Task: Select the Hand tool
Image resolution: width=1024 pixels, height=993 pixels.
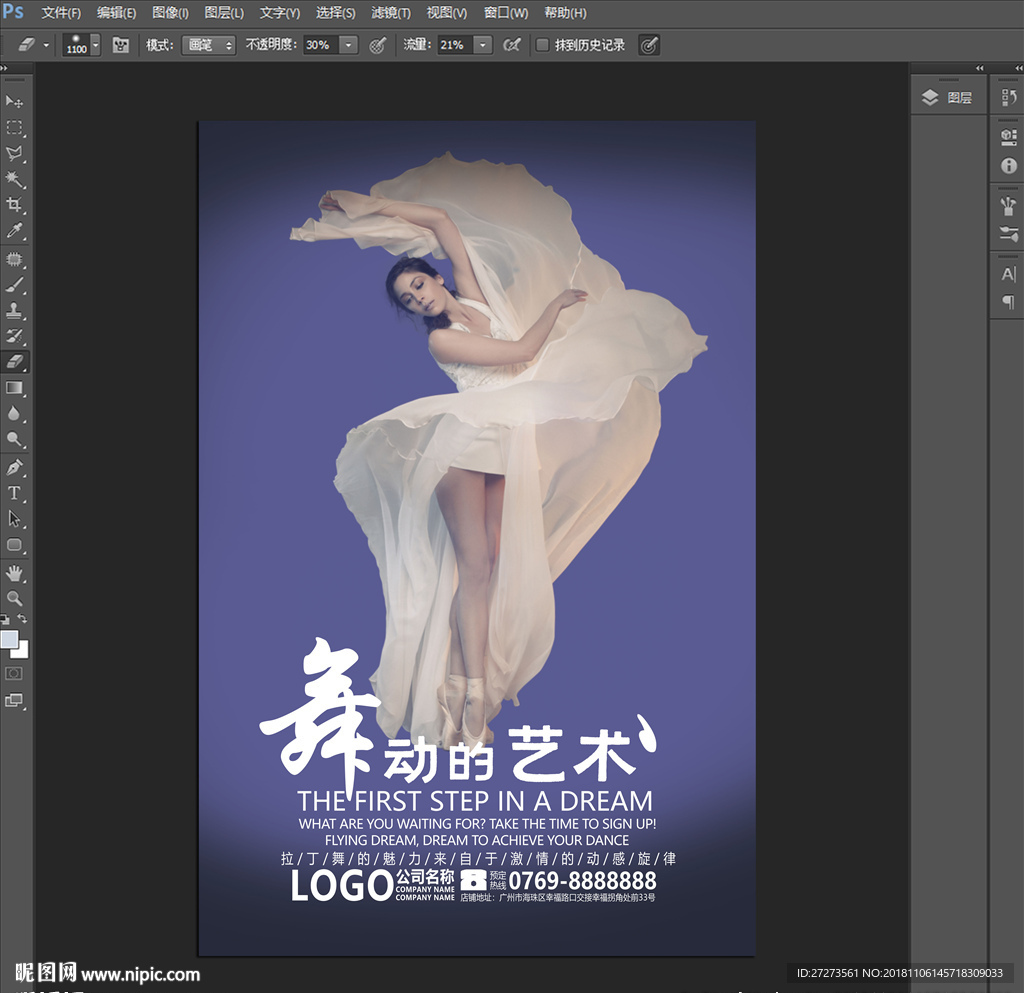Action: (x=14, y=573)
